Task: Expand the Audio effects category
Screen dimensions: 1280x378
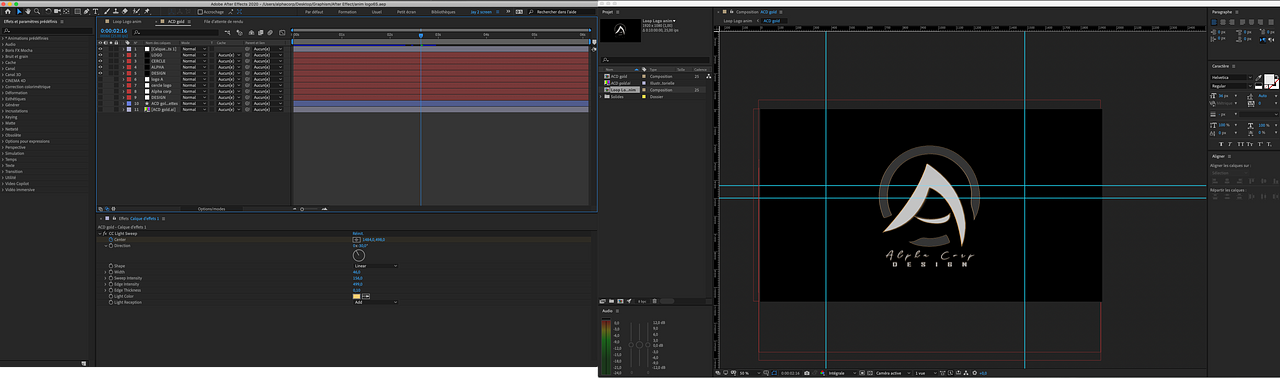Action: 4,44
